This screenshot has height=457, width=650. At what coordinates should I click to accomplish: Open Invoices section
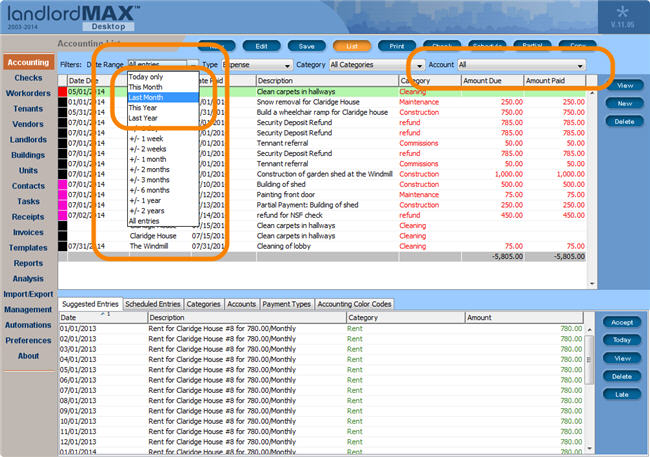(x=28, y=232)
